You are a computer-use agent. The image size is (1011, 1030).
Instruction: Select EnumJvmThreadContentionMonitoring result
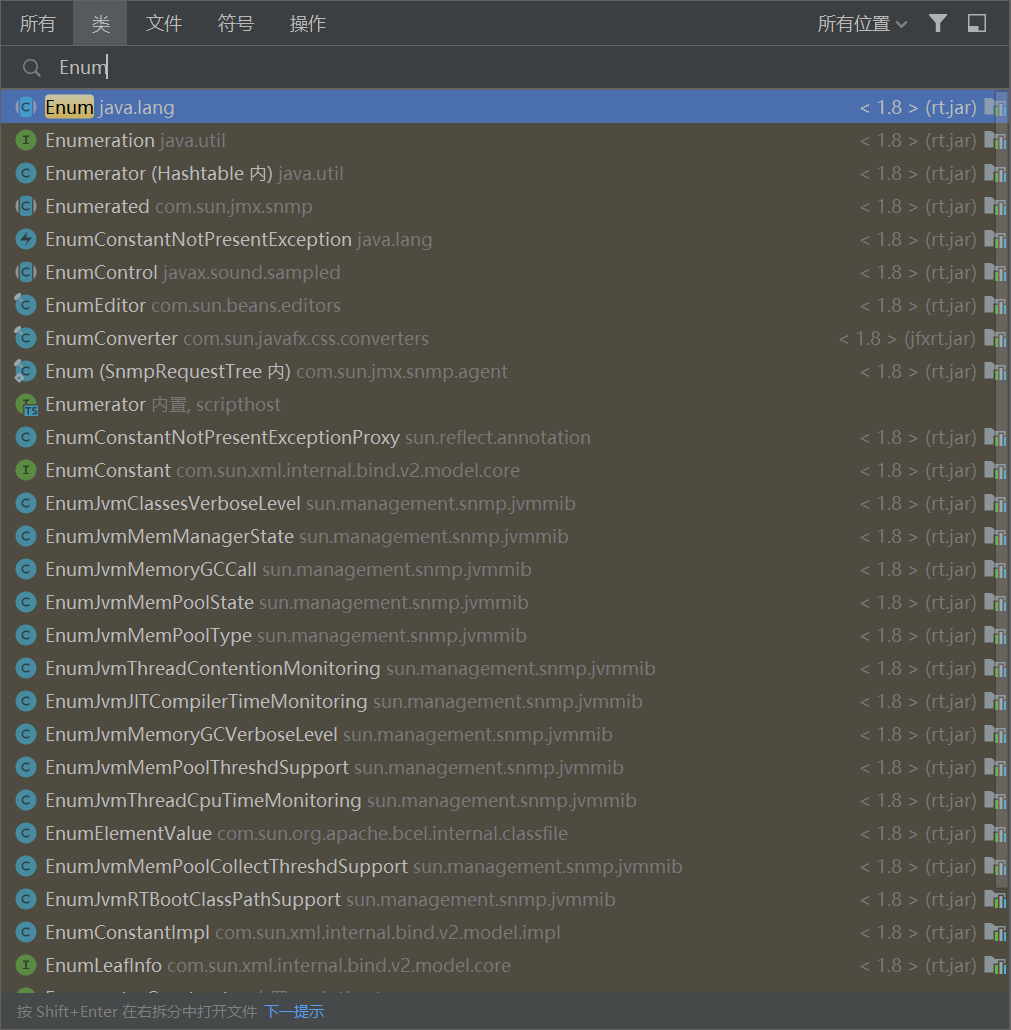coord(505,668)
